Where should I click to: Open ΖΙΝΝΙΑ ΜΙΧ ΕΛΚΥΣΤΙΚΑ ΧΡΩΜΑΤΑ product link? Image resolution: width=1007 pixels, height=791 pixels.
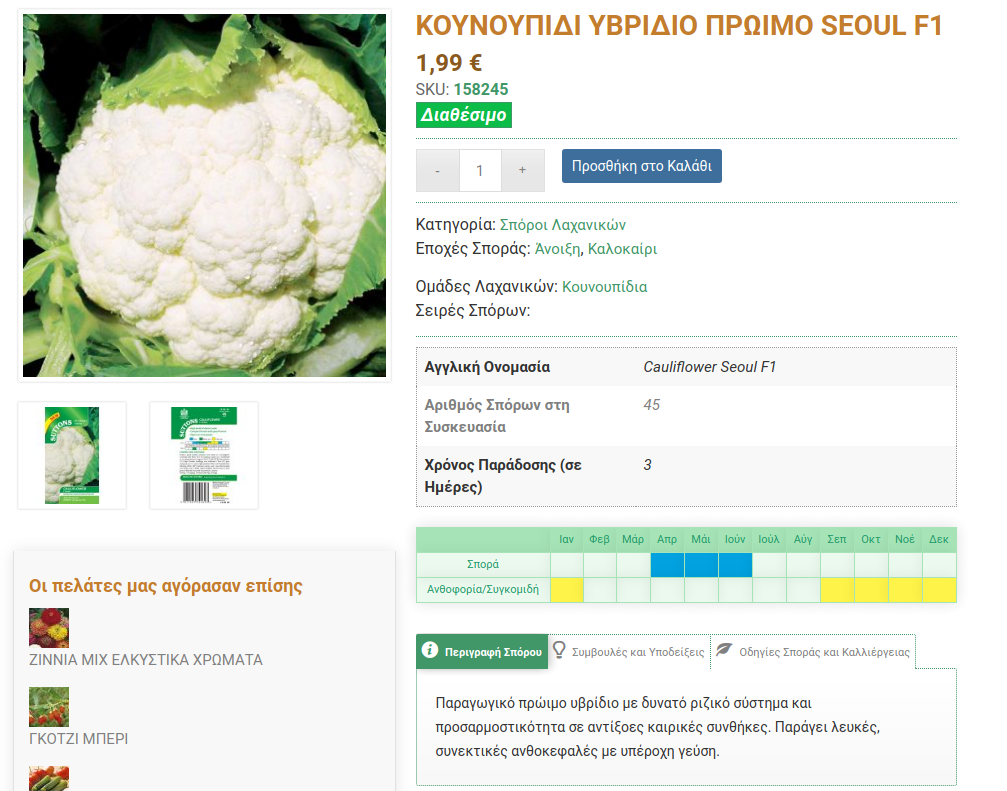coord(146,660)
